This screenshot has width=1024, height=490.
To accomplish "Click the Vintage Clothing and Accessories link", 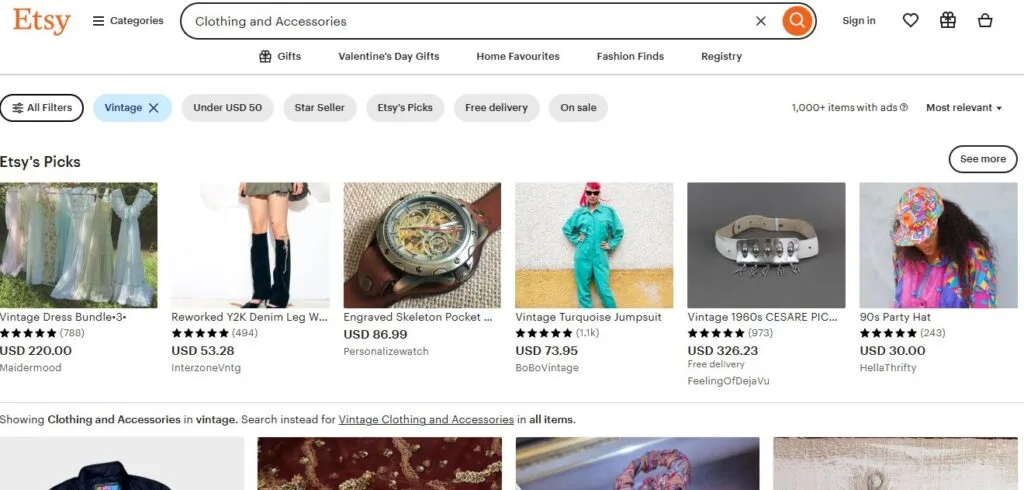I will click(426, 420).
